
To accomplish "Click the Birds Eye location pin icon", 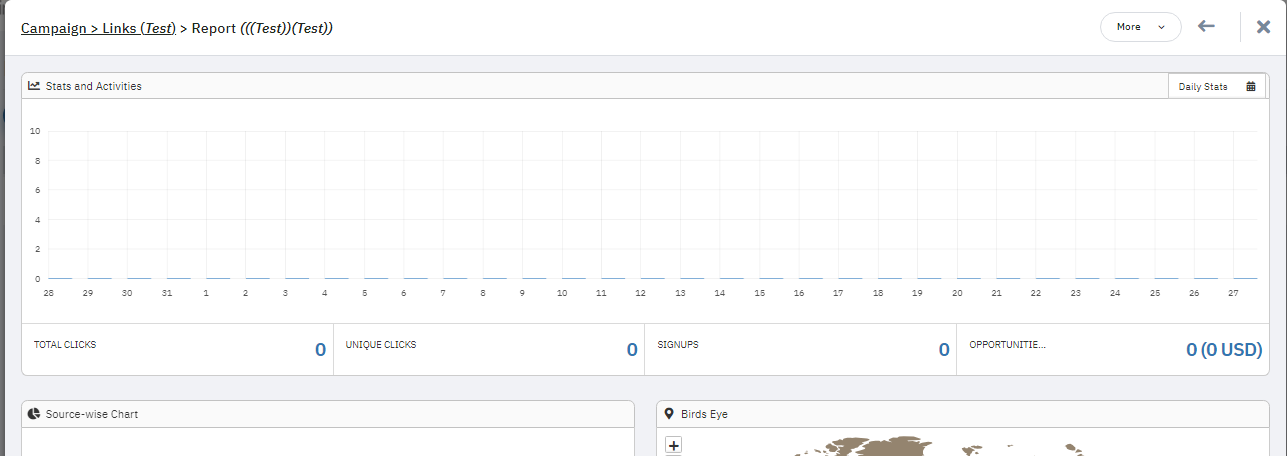I will 669,413.
